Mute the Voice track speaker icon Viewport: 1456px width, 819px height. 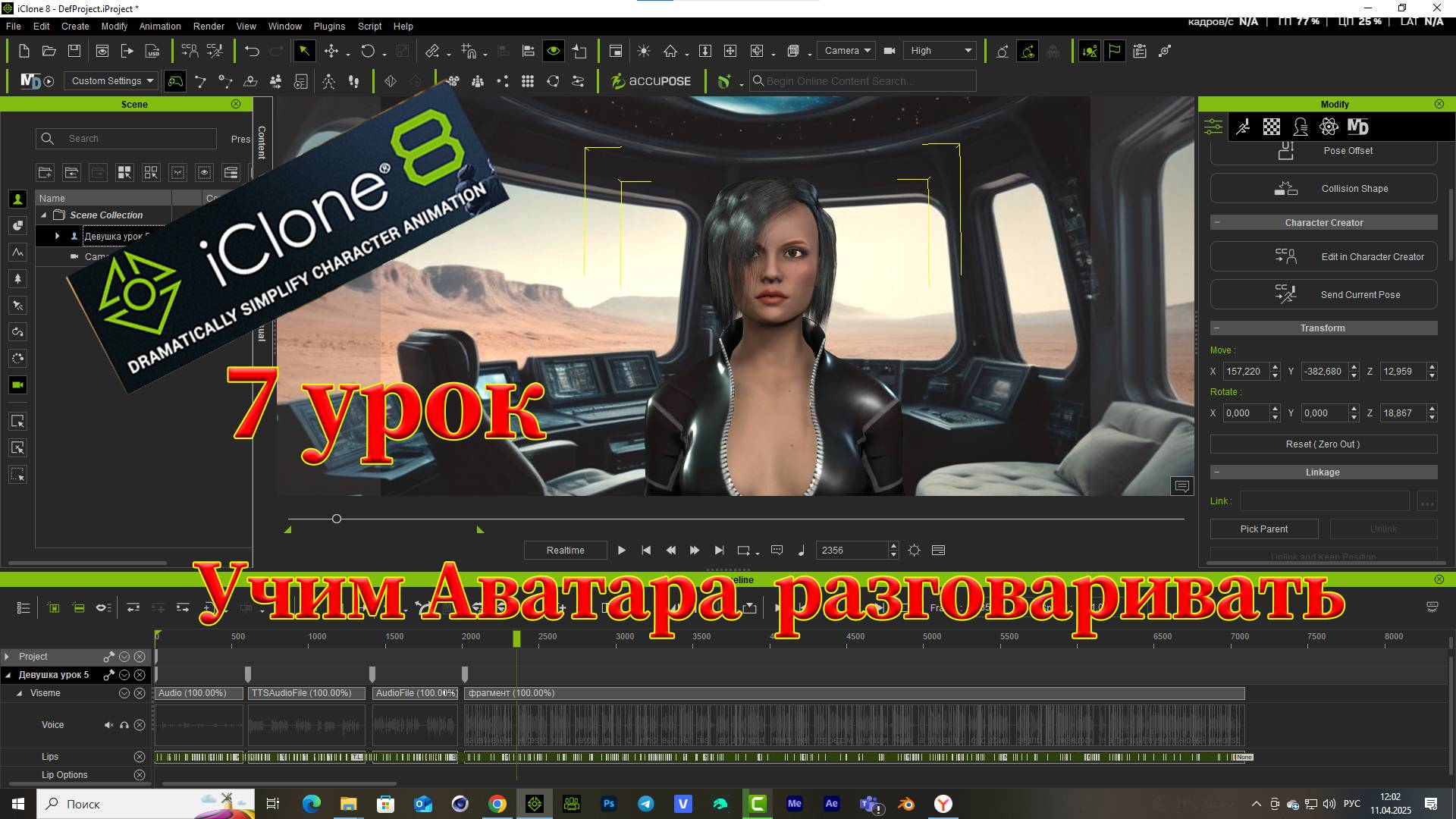[x=108, y=725]
